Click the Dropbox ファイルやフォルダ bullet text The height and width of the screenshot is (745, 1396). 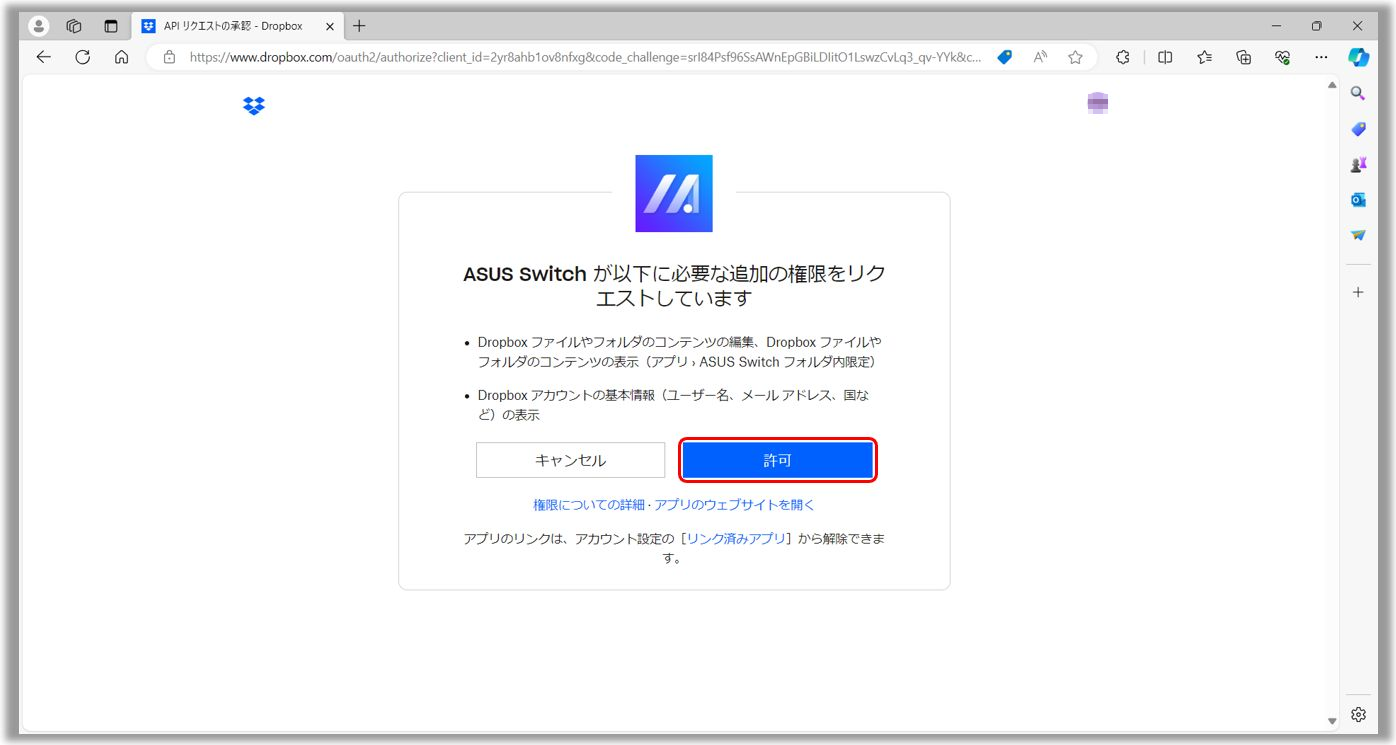pos(680,352)
